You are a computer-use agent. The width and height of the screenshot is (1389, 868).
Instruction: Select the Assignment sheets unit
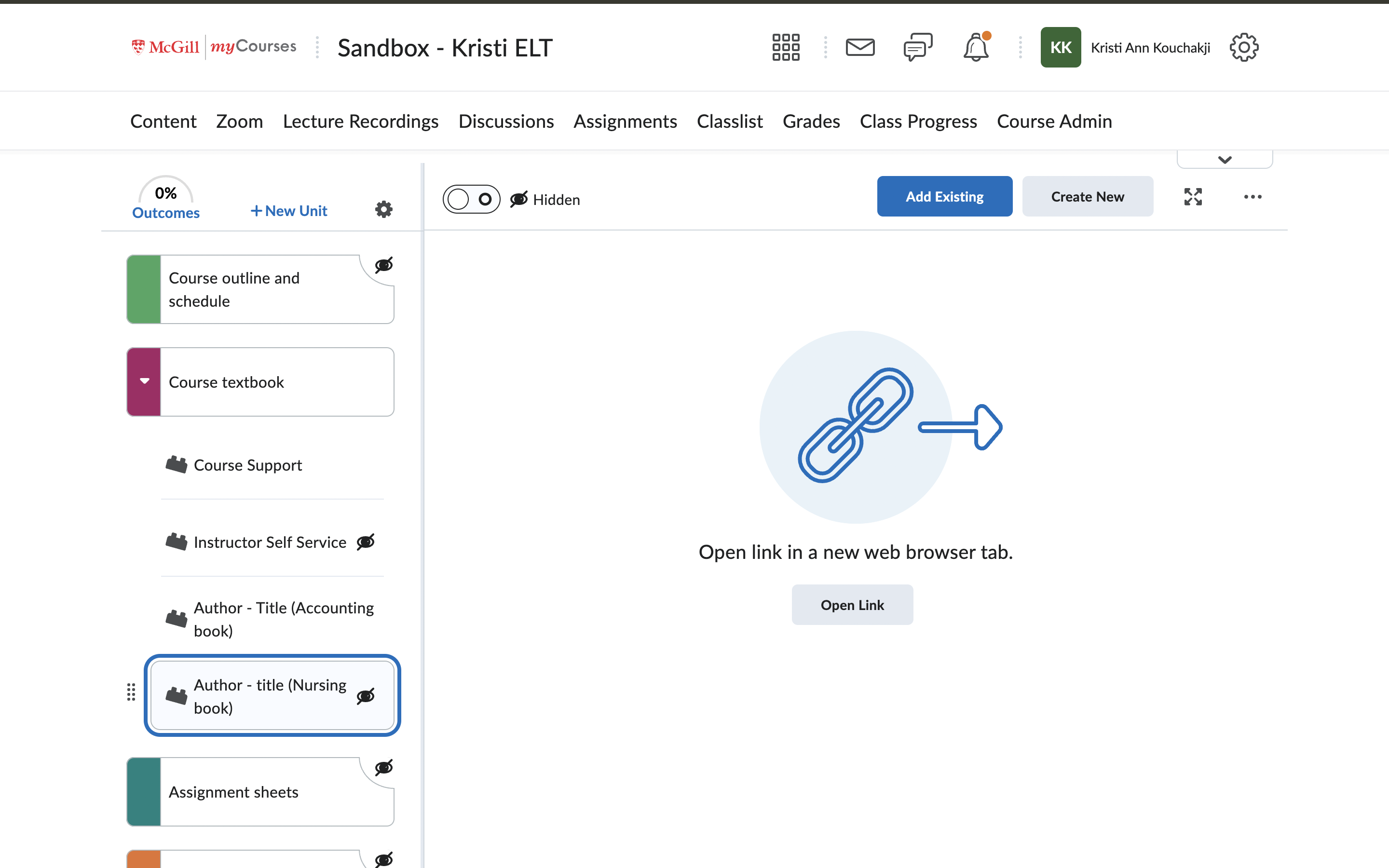click(x=260, y=792)
